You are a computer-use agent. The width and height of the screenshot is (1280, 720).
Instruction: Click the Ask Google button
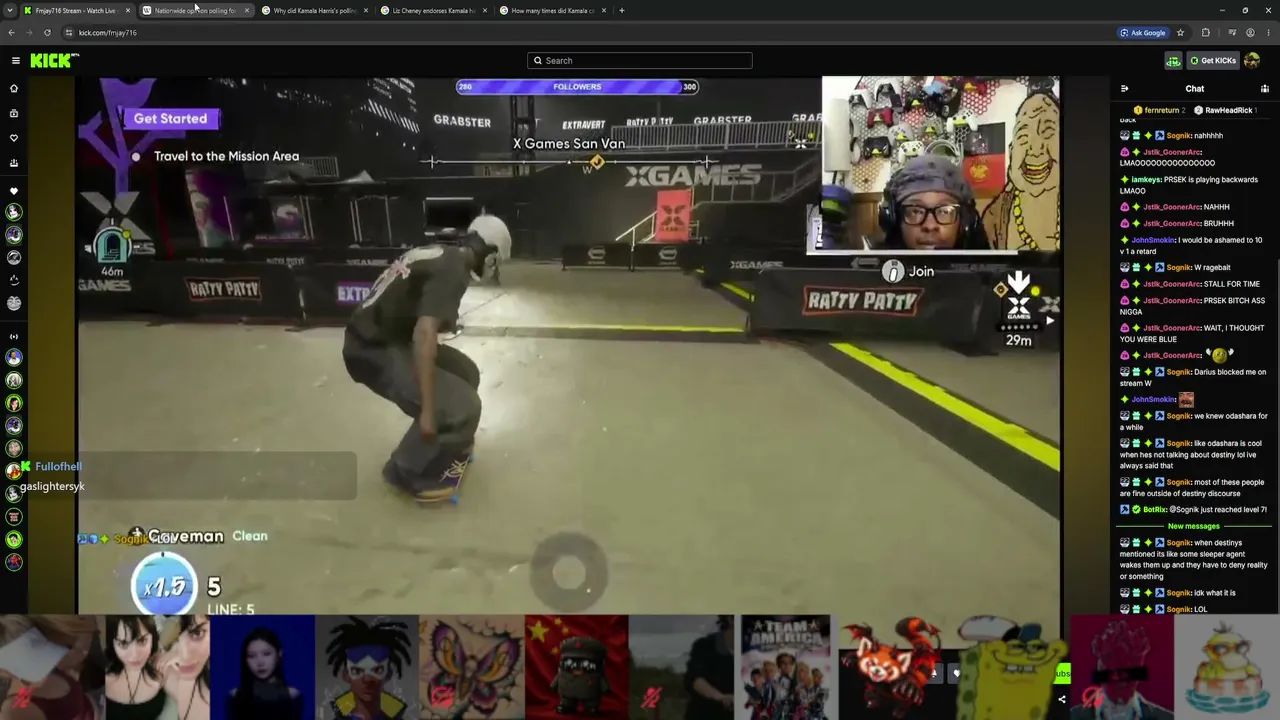click(x=1143, y=33)
